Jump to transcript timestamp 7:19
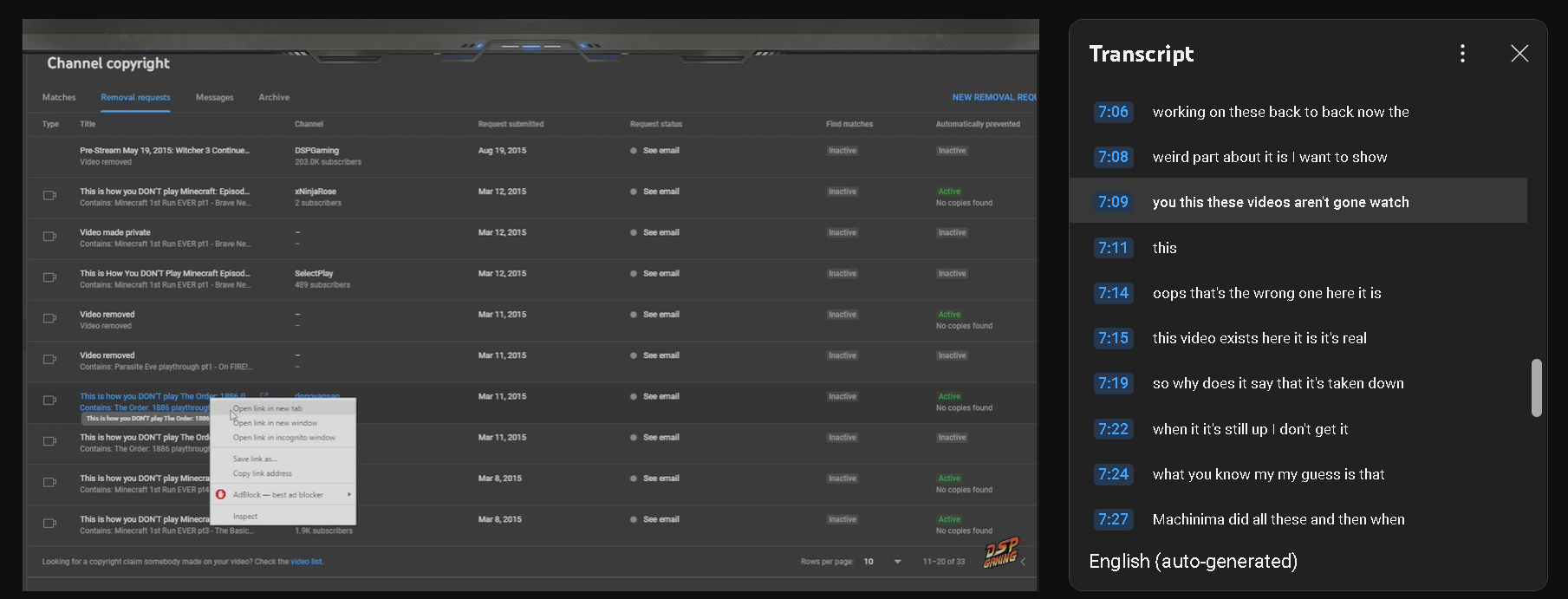This screenshot has width=1568, height=599. pos(1113,383)
